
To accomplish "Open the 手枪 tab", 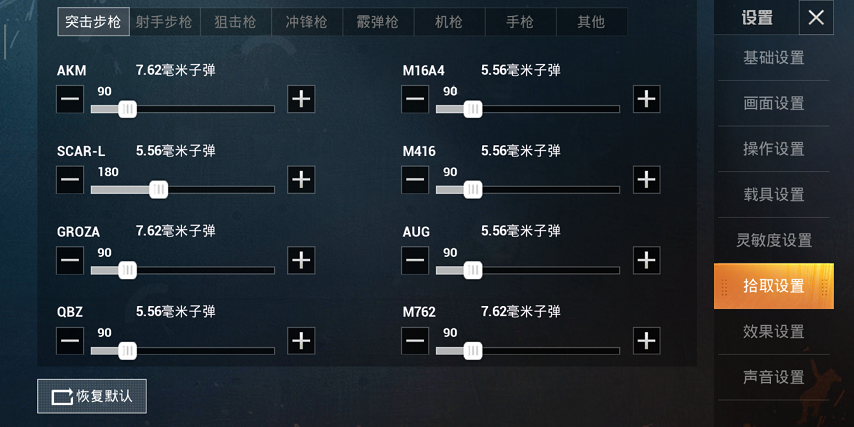I will pyautogui.click(x=520, y=22).
